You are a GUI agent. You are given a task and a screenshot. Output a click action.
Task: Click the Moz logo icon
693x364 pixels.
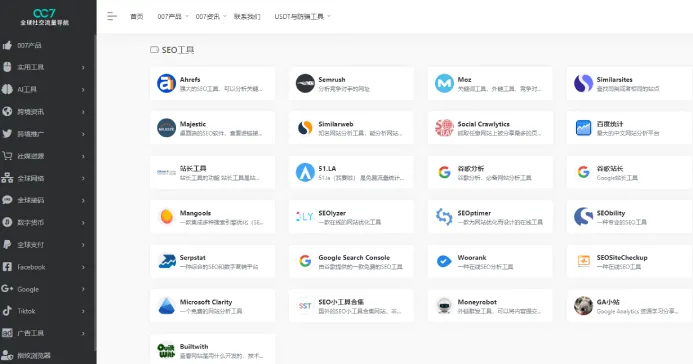coord(444,83)
